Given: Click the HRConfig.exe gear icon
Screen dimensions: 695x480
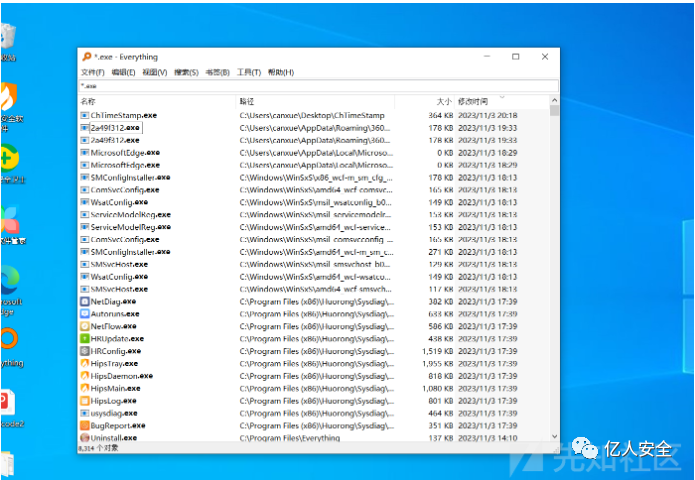Looking at the screenshot, I should pos(85,351).
